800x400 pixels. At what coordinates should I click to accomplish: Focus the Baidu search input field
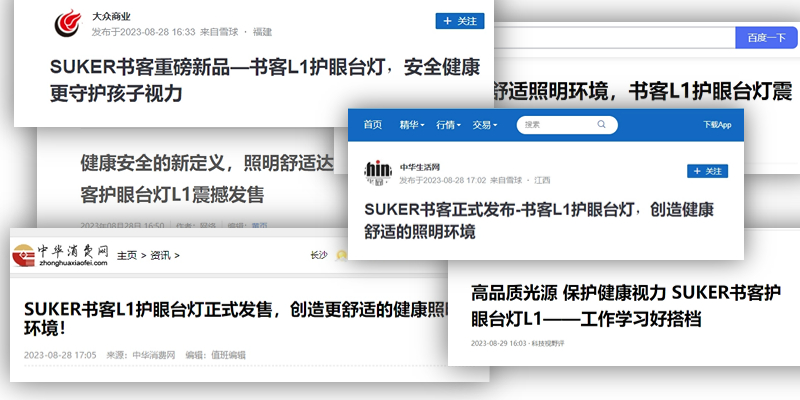pos(614,38)
